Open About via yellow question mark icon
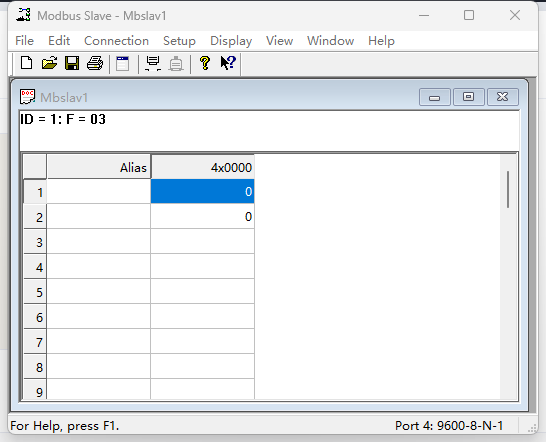The width and height of the screenshot is (546, 442). pyautogui.click(x=205, y=63)
